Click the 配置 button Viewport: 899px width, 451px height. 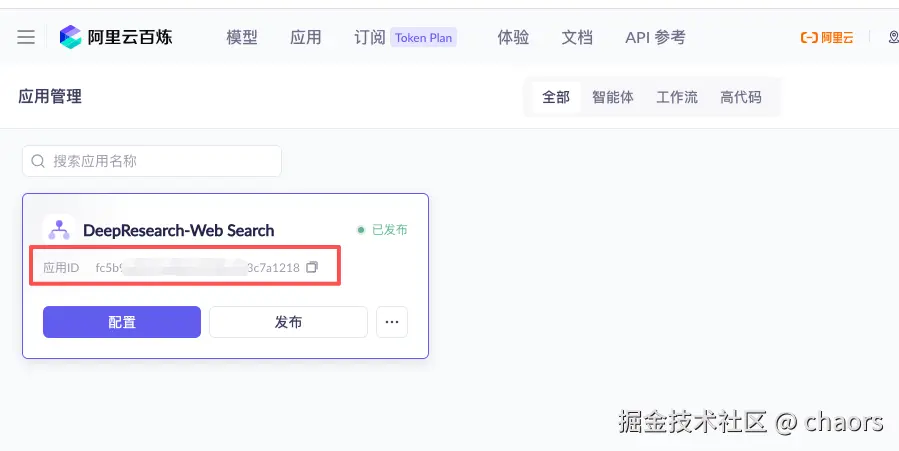pyautogui.click(x=122, y=322)
